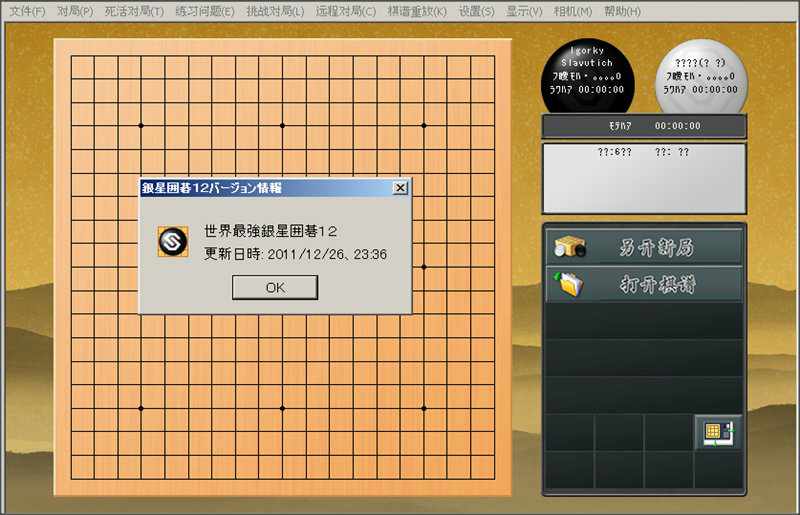Select the white stone player panel
Screen dimensions: 800x515
pos(701,77)
